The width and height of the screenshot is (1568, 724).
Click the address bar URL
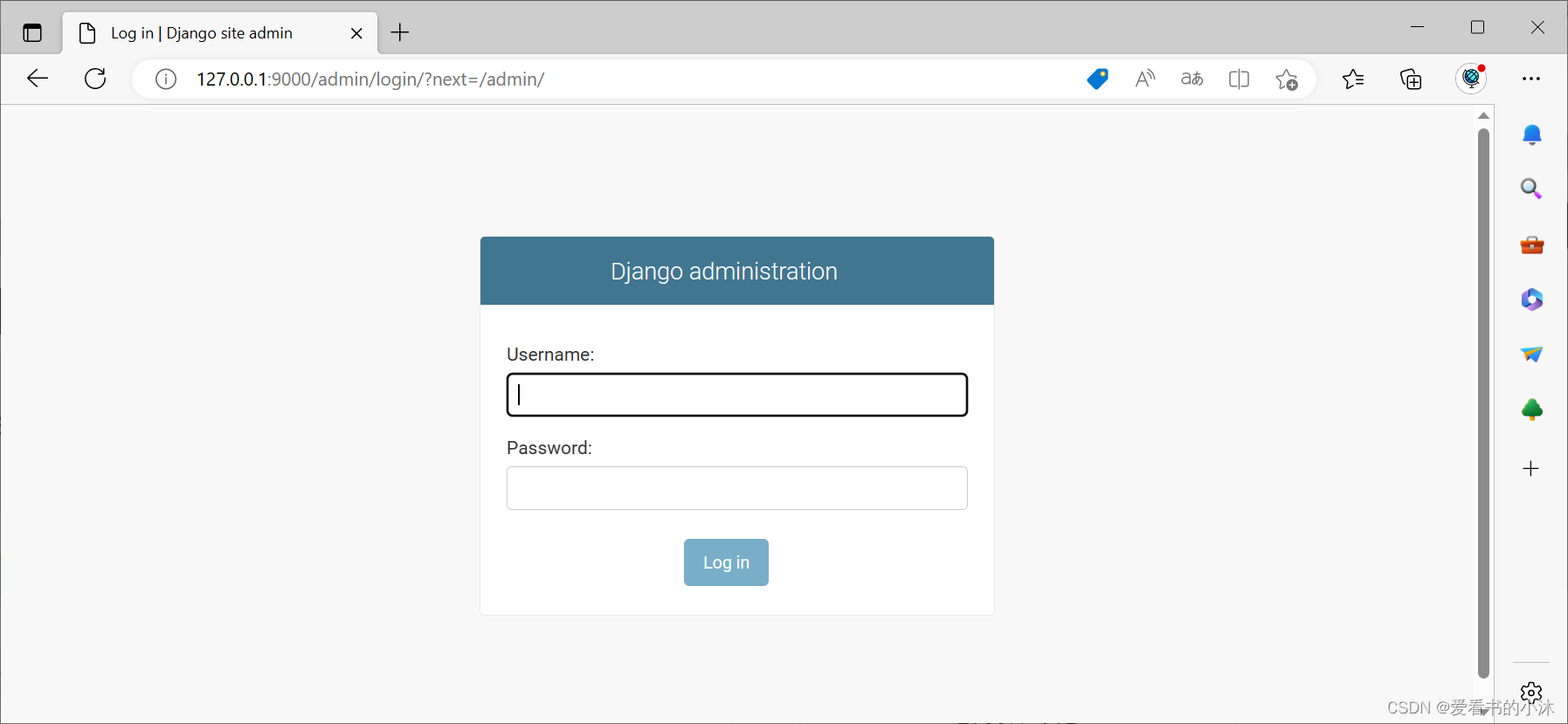pyautogui.click(x=370, y=79)
